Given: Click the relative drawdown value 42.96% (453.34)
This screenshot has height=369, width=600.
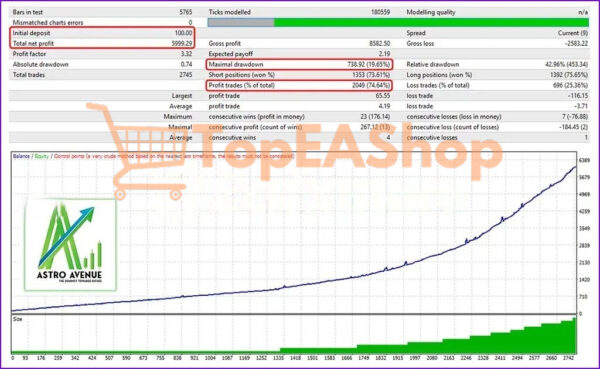Looking at the screenshot, I should pyautogui.click(x=567, y=64).
